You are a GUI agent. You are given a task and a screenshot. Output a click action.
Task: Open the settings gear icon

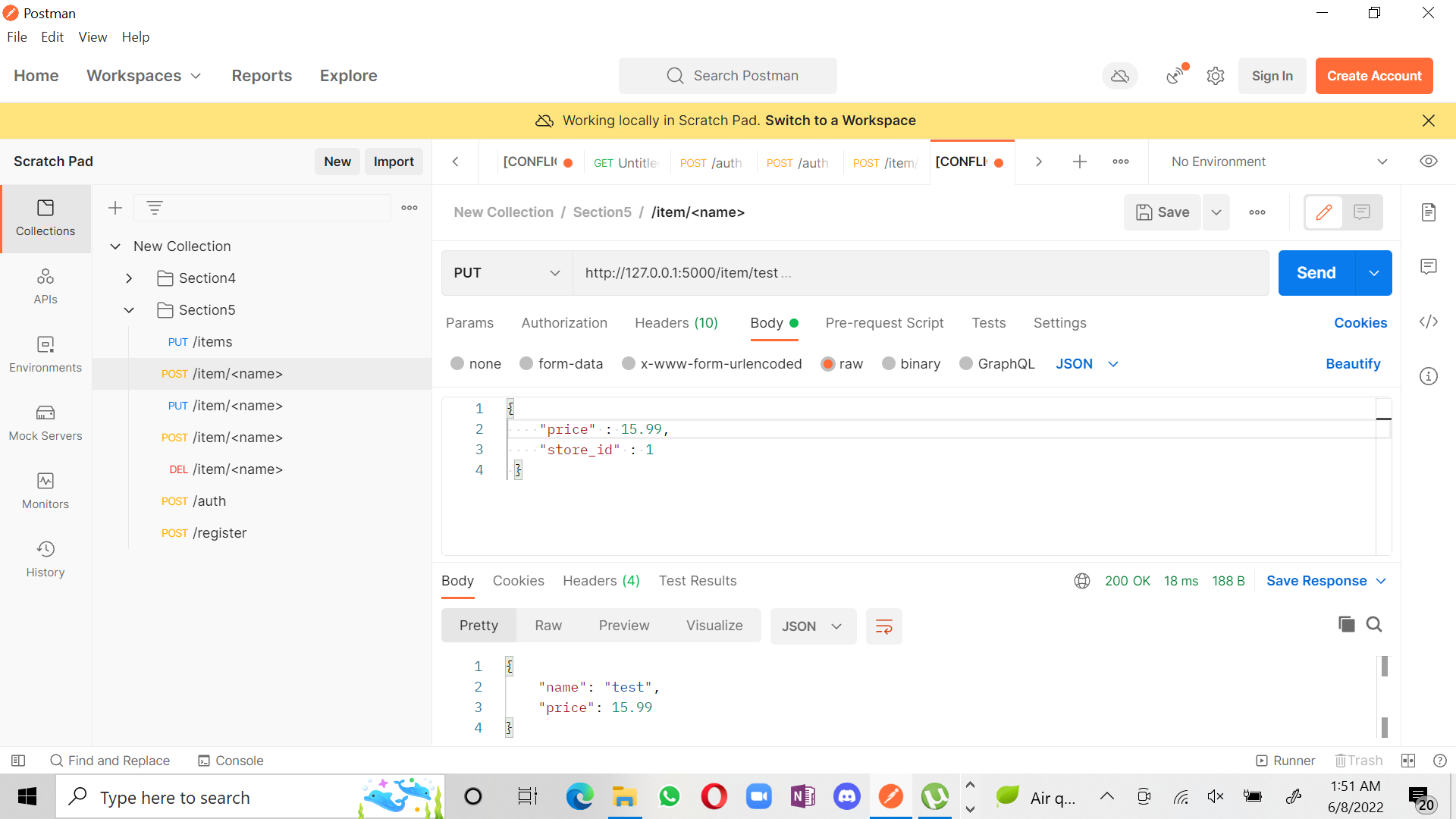coord(1216,76)
